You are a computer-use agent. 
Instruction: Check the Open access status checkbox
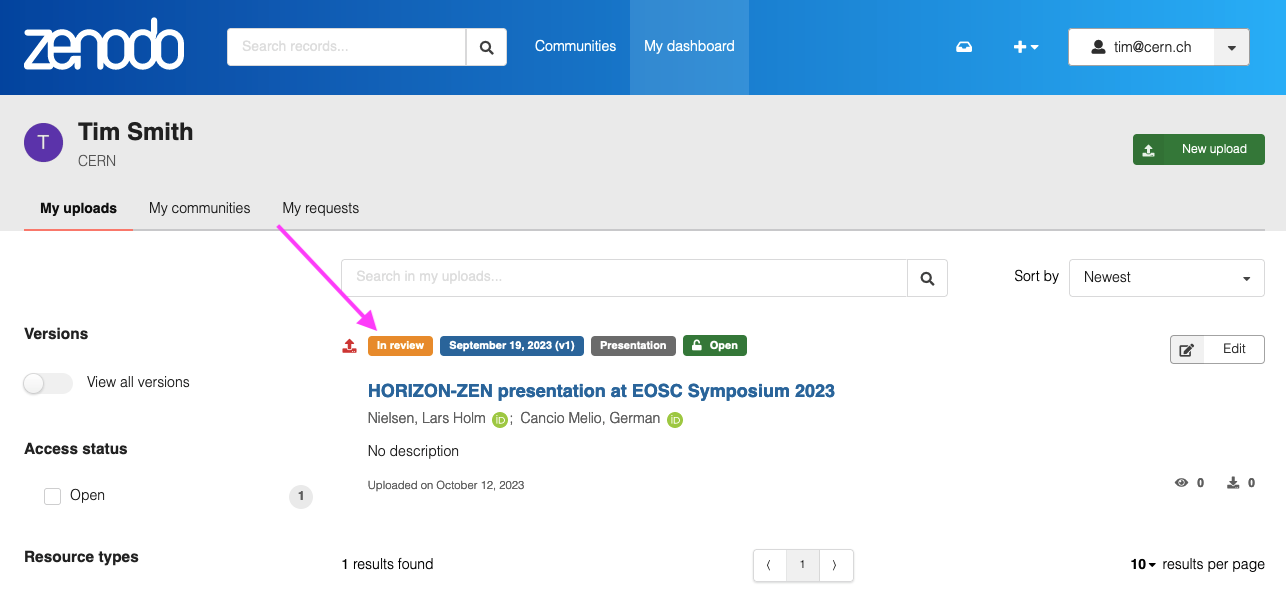point(53,496)
